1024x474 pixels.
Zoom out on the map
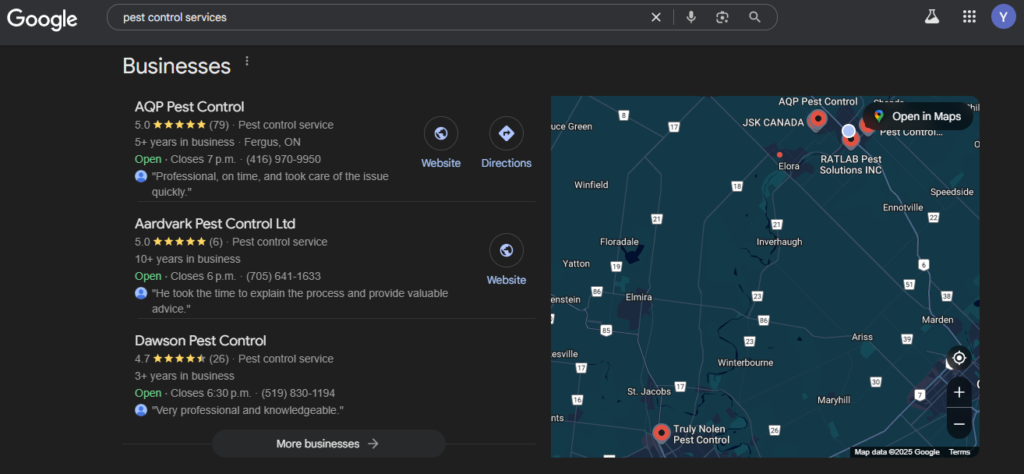click(x=959, y=424)
